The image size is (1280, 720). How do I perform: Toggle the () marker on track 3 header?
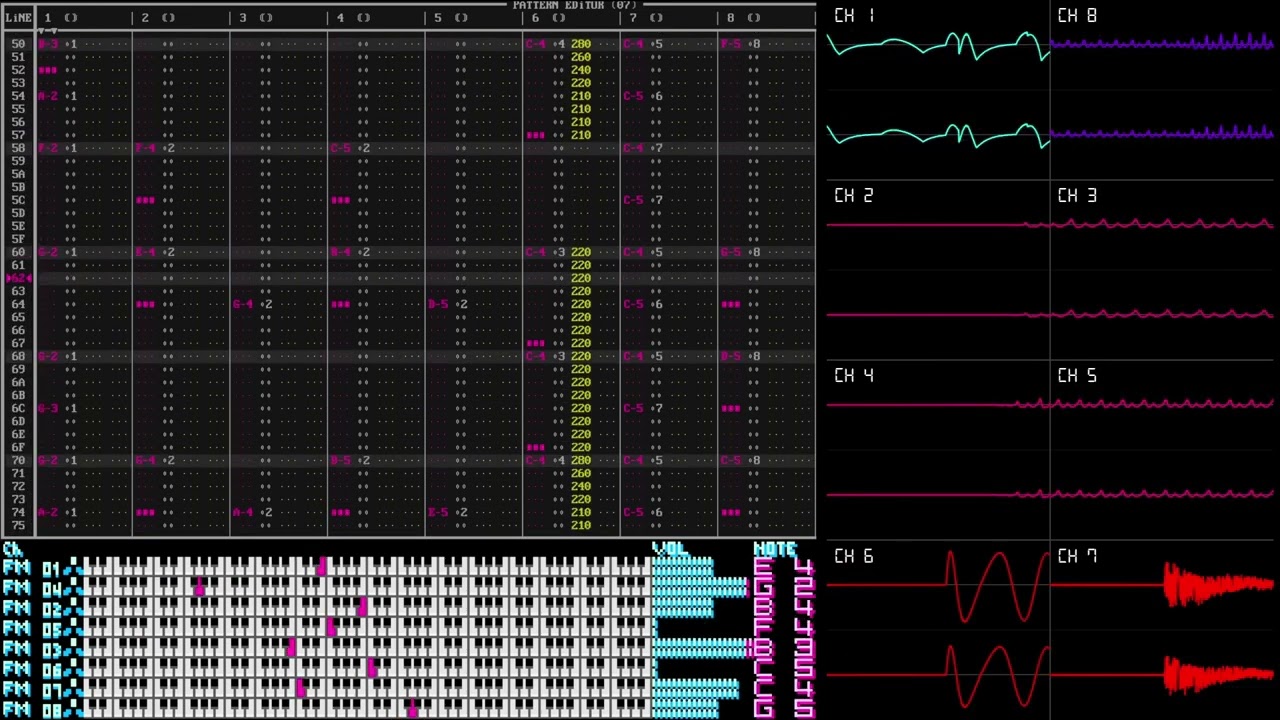coord(266,18)
